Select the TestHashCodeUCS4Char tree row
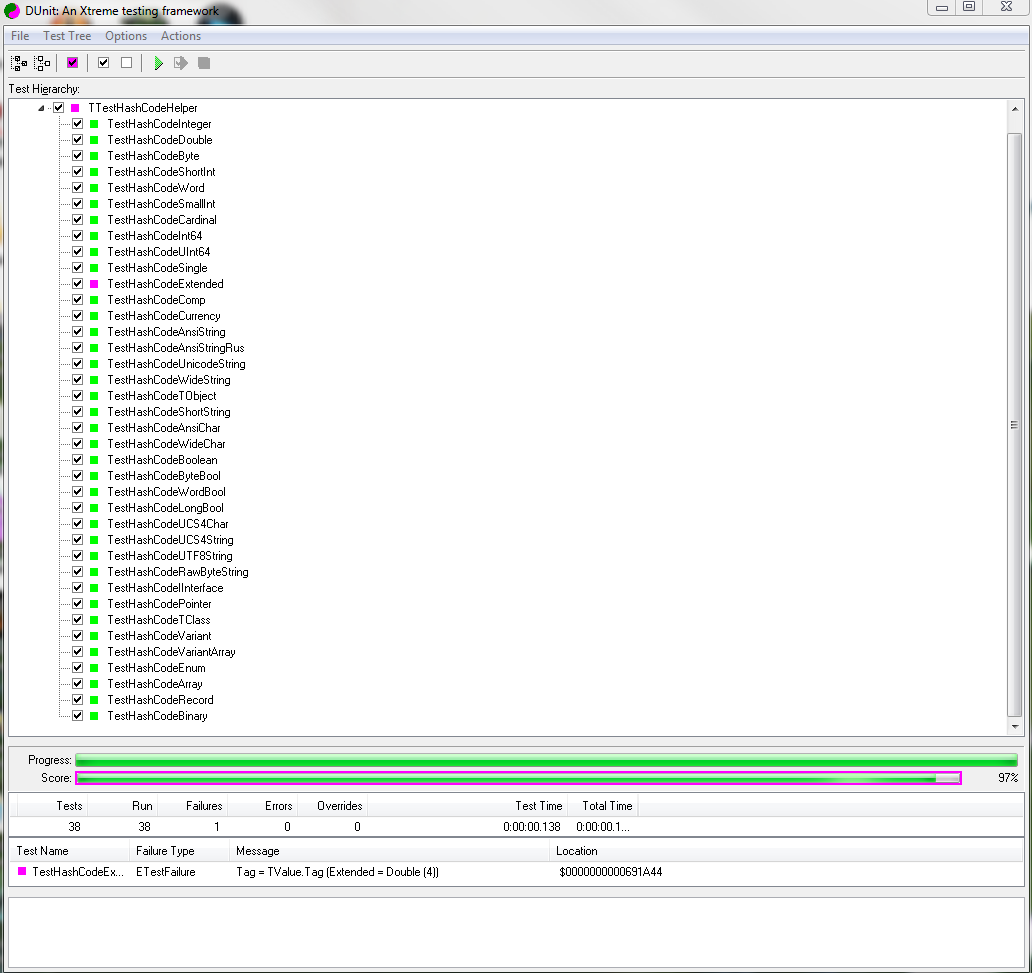Screen dimensions: 1032x973 (168, 524)
